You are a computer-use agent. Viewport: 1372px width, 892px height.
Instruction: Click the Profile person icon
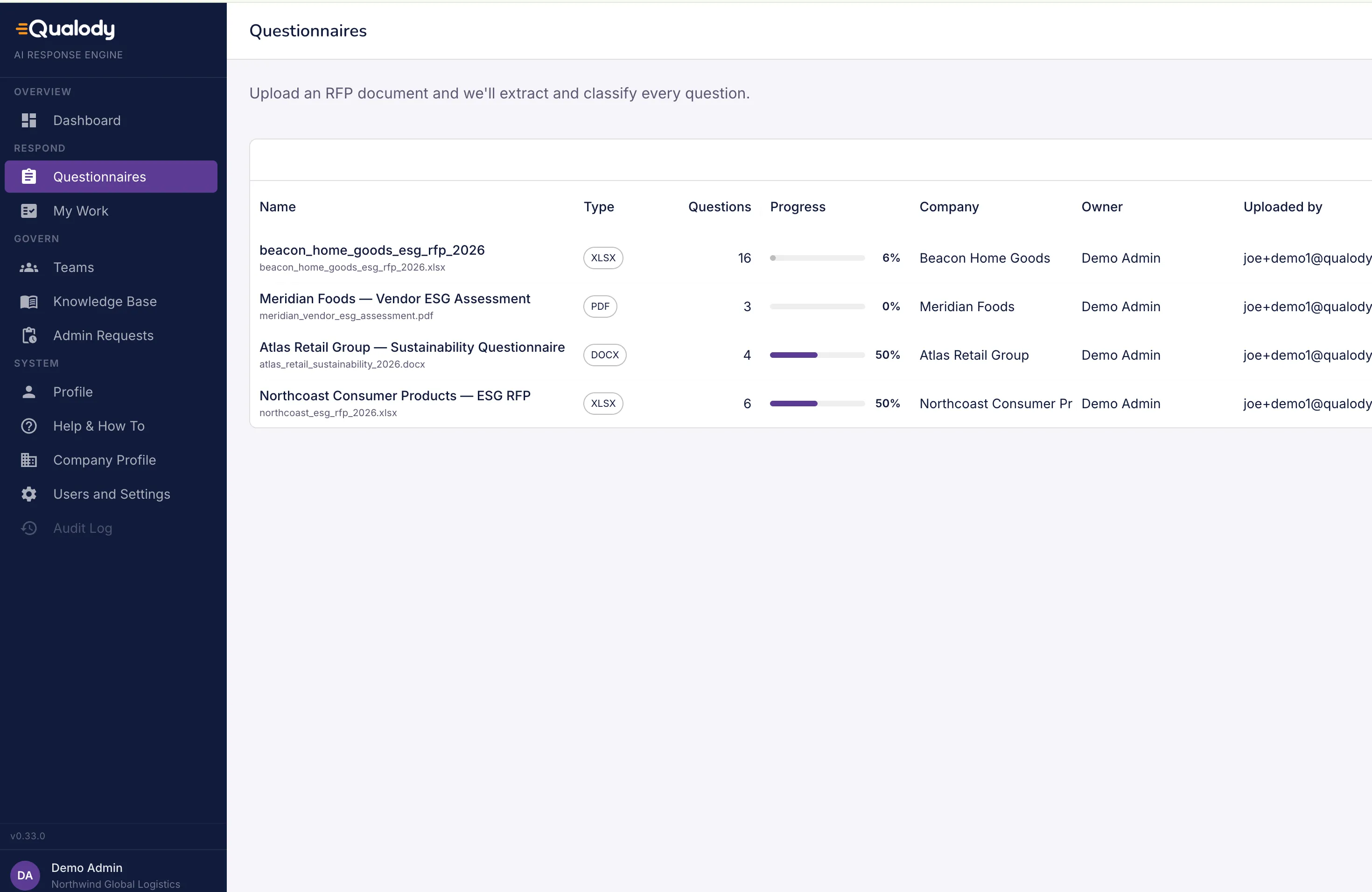[29, 392]
